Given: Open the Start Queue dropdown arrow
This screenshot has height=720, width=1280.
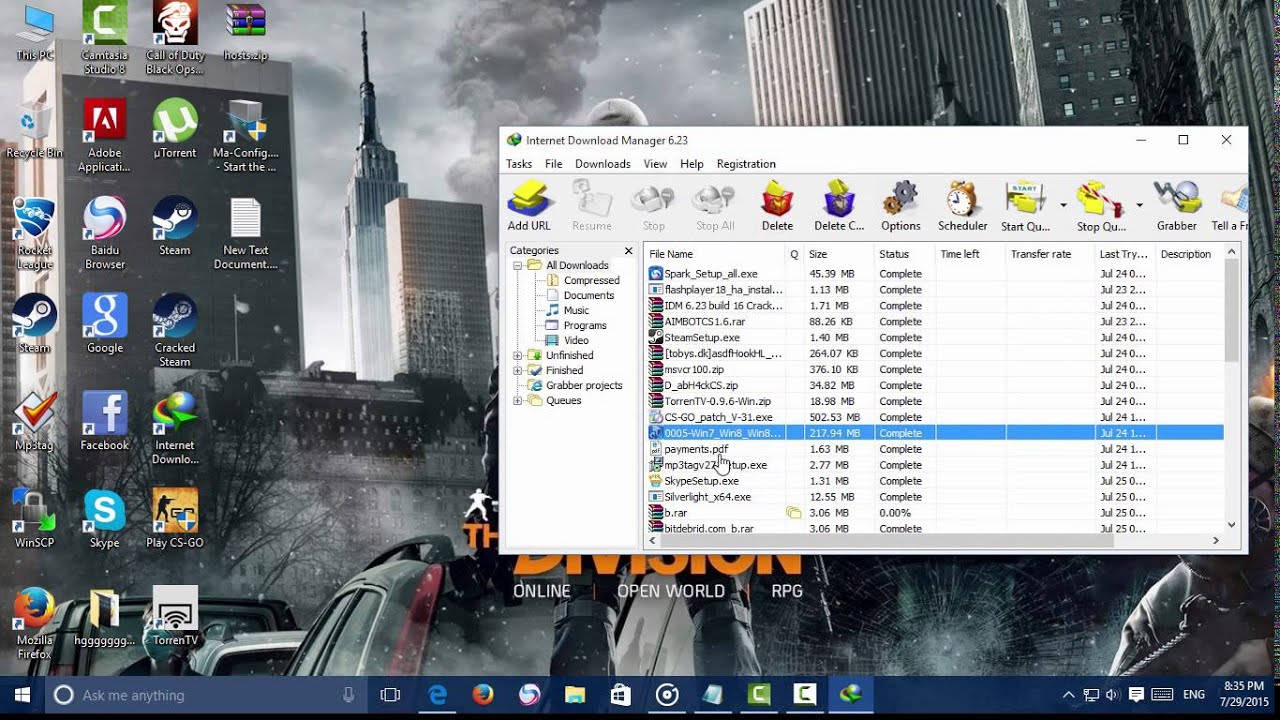Looking at the screenshot, I should point(1063,206).
